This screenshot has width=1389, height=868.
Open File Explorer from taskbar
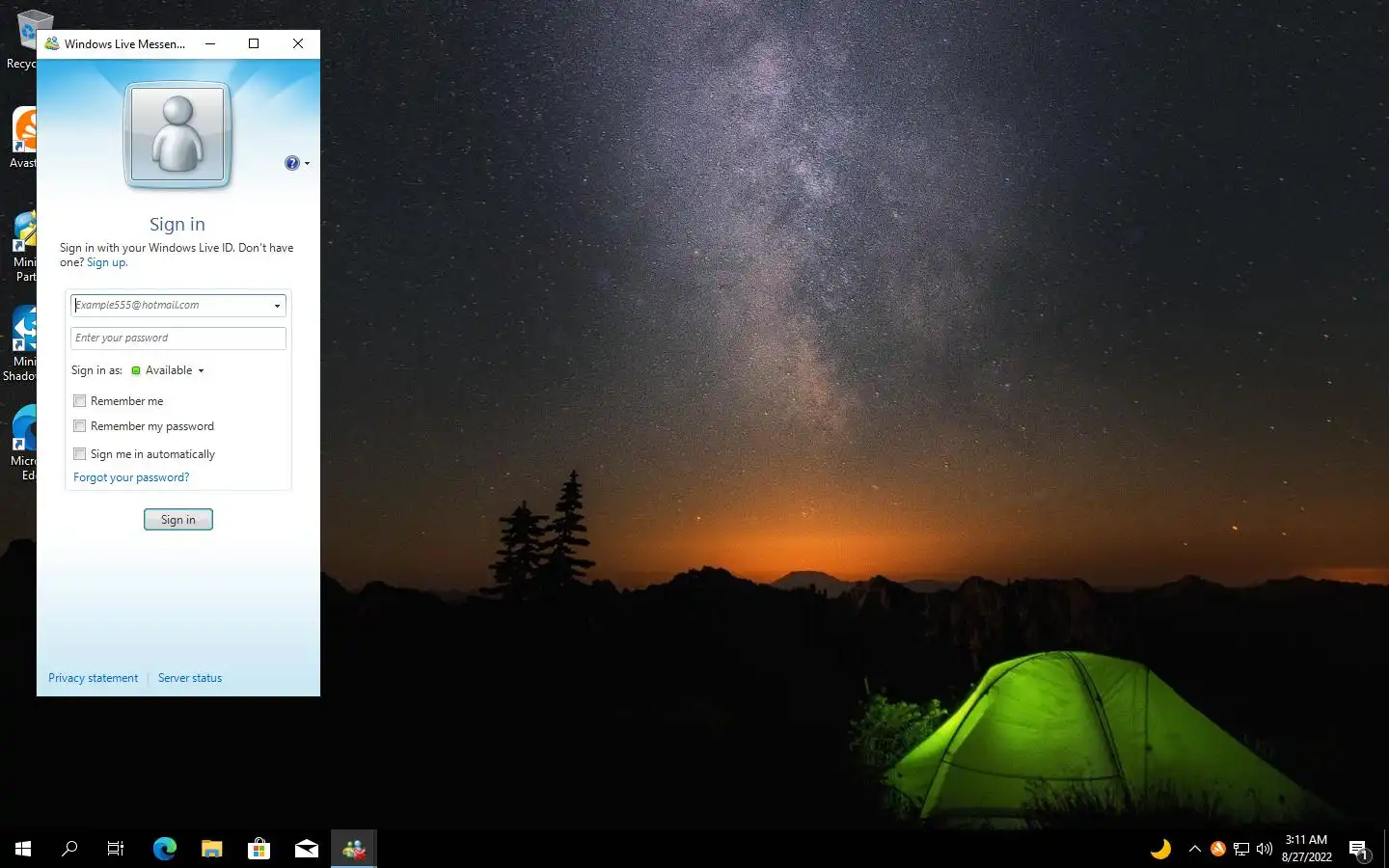[x=212, y=849]
